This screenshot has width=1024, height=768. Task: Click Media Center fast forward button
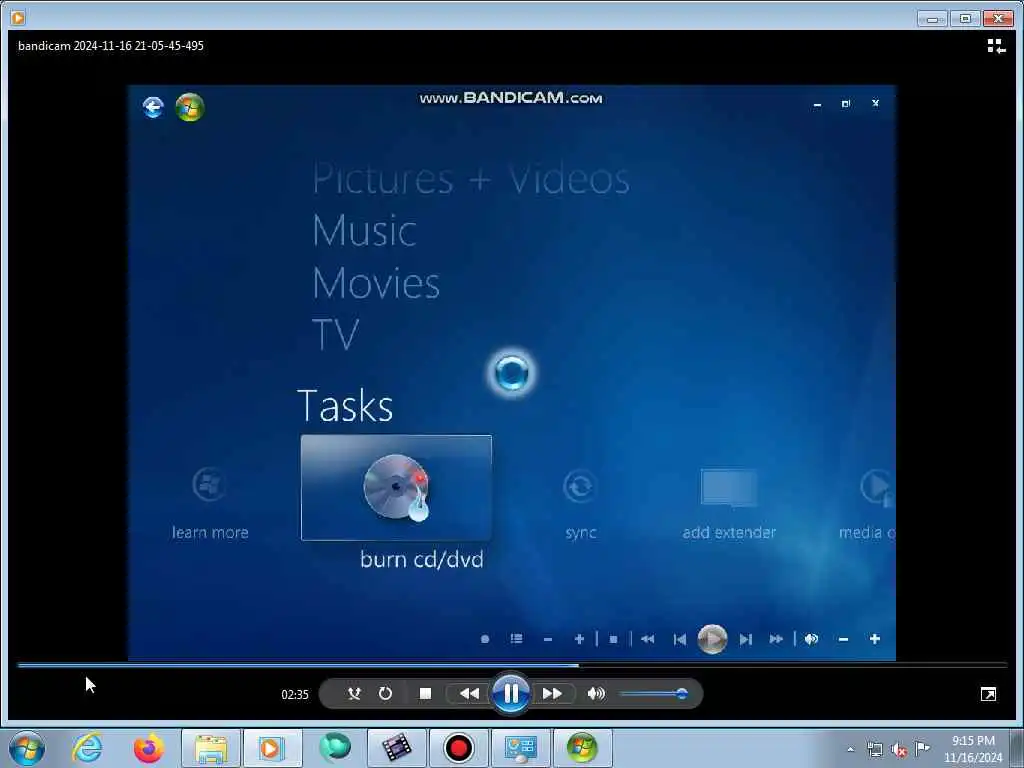point(776,639)
